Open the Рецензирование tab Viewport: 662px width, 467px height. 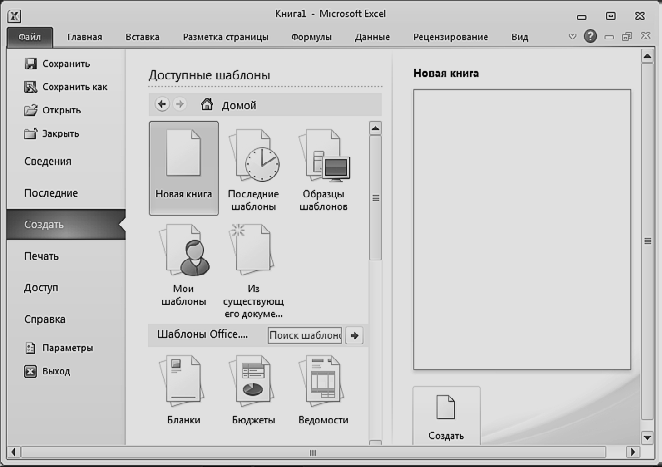coord(450,37)
